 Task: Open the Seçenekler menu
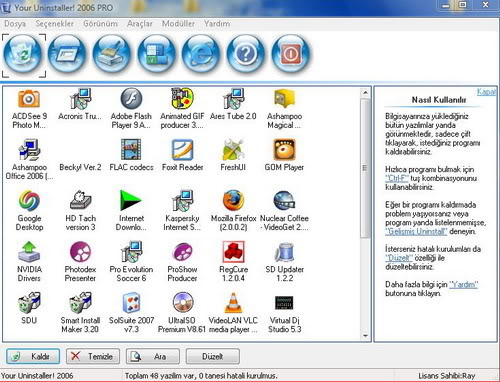55,24
